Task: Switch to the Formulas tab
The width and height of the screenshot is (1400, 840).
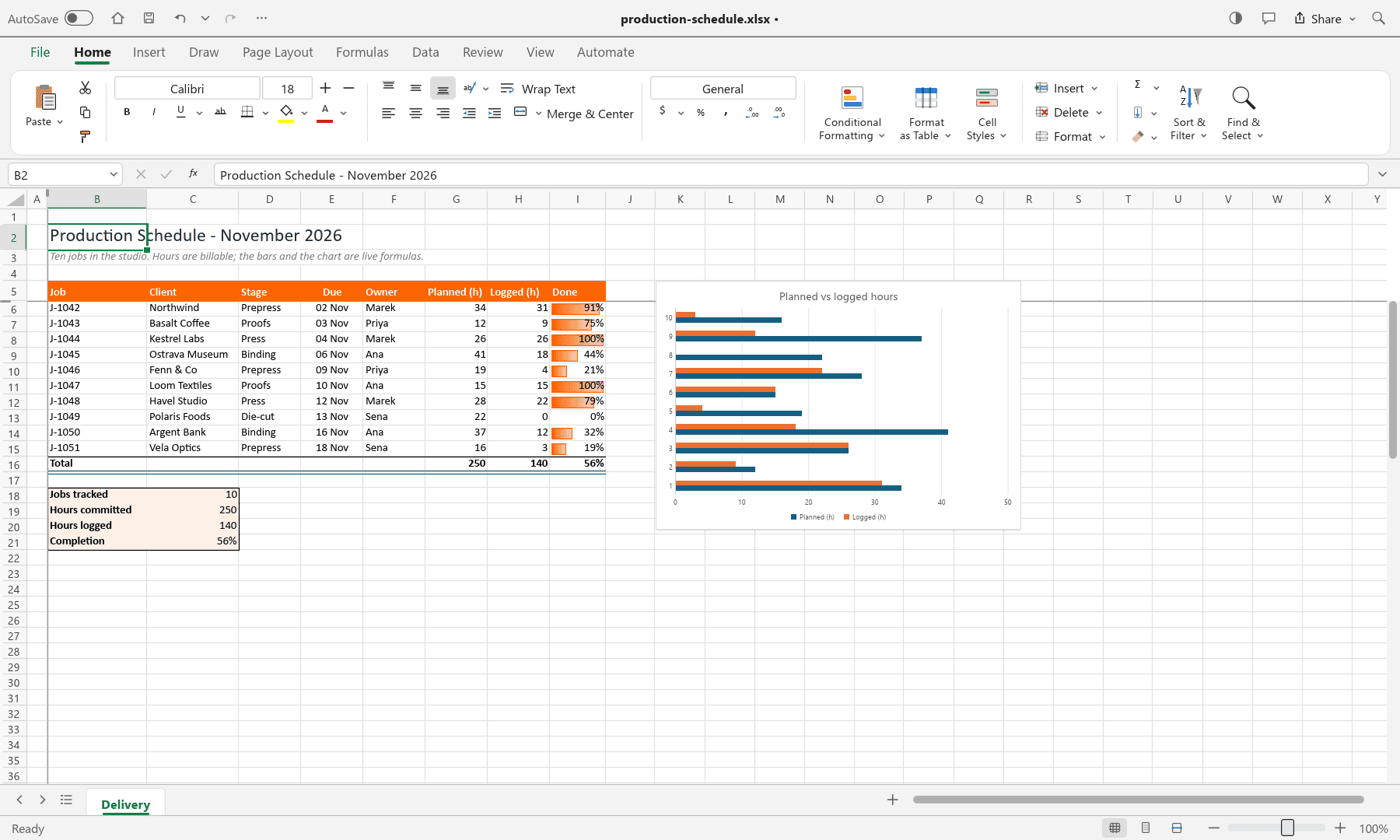Action: tap(362, 52)
